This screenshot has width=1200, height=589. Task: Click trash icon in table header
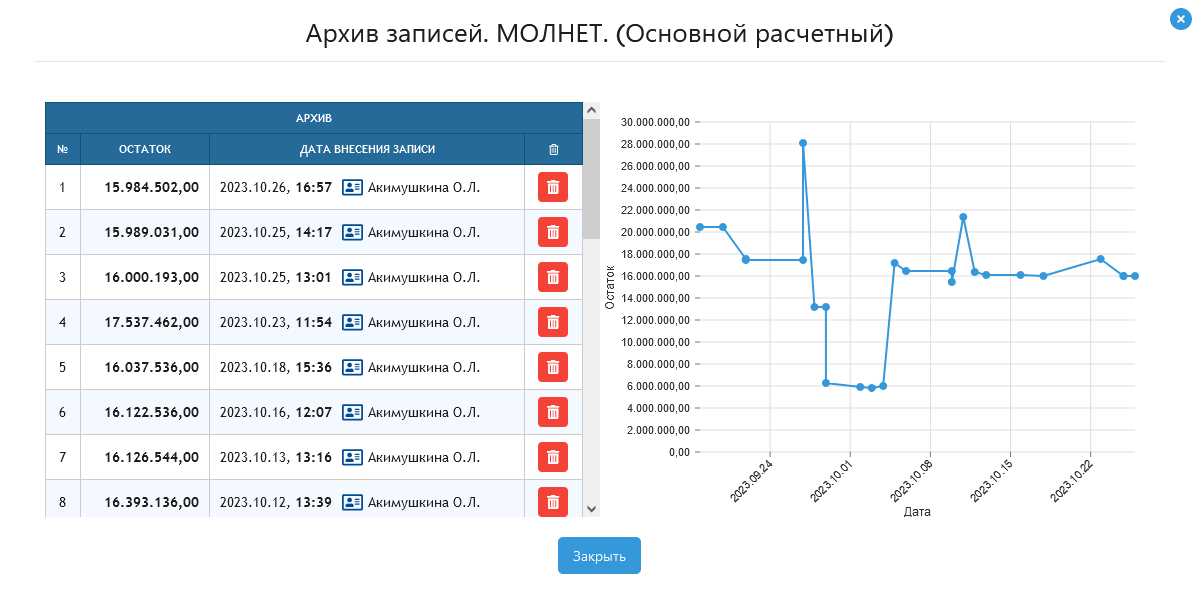553,149
